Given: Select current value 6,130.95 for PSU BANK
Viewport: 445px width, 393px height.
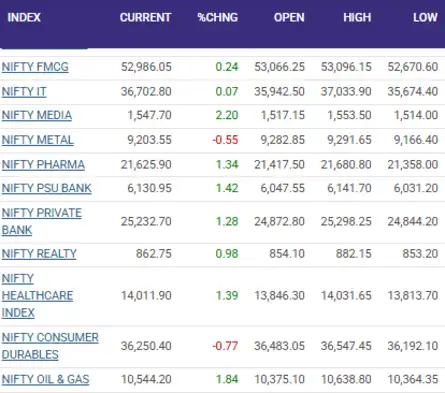Looking at the screenshot, I should pyautogui.click(x=149, y=188).
